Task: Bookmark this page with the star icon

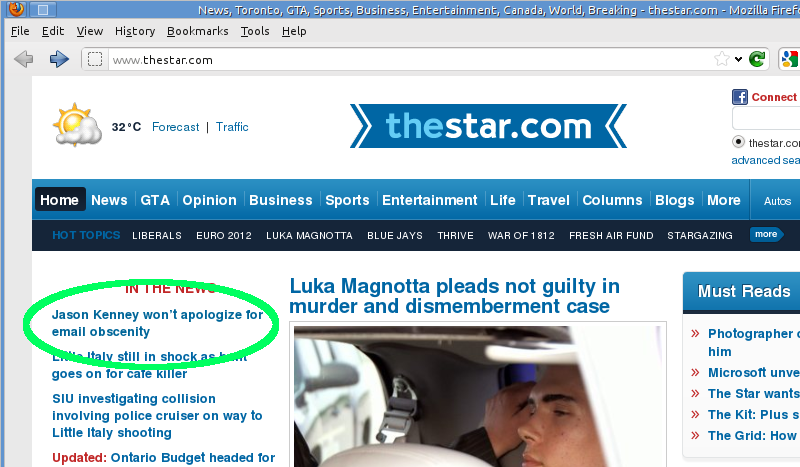Action: pyautogui.click(x=721, y=59)
